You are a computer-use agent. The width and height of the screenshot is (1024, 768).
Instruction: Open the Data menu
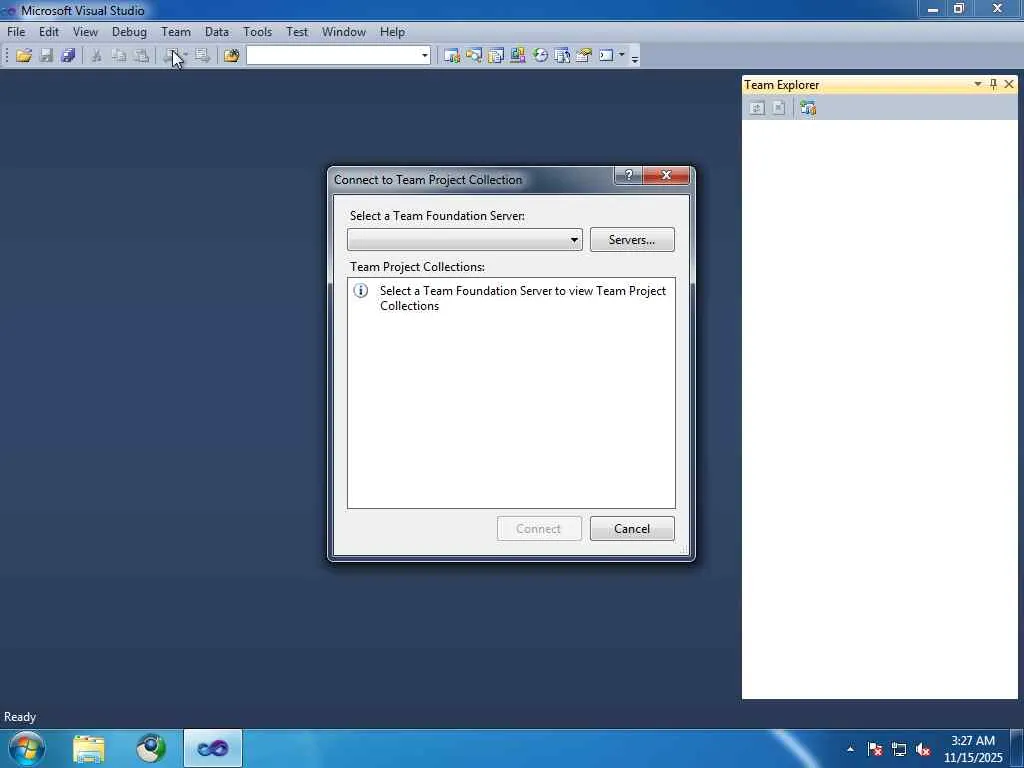(x=217, y=32)
